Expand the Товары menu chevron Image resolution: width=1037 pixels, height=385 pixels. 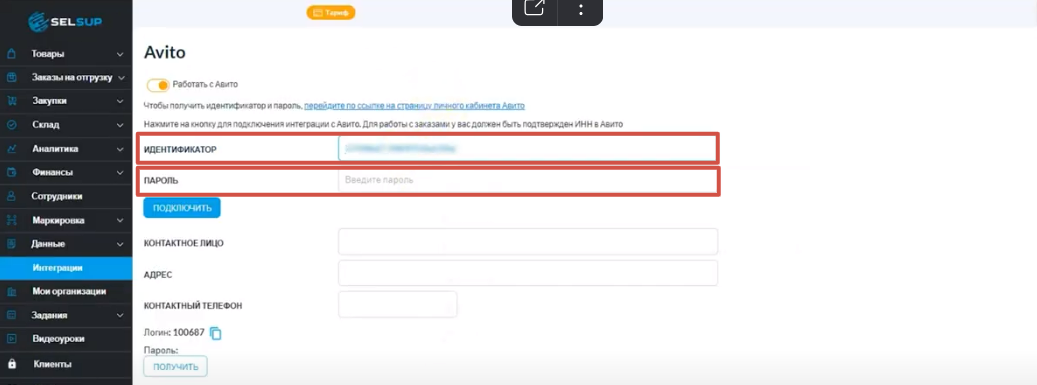pos(120,54)
